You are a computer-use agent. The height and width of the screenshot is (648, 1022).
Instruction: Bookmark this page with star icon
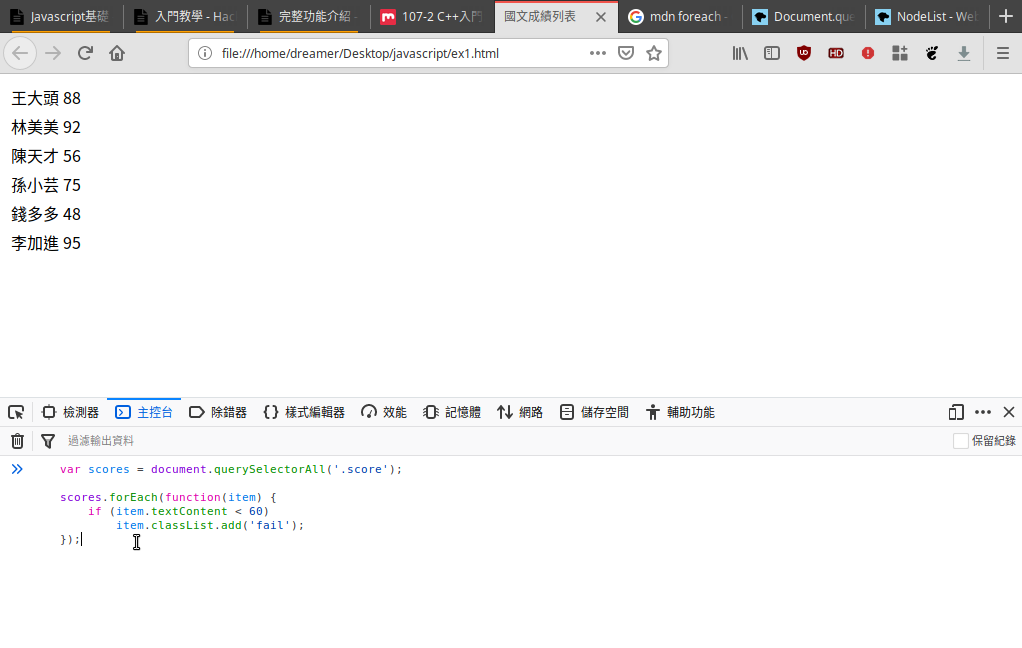tap(654, 53)
